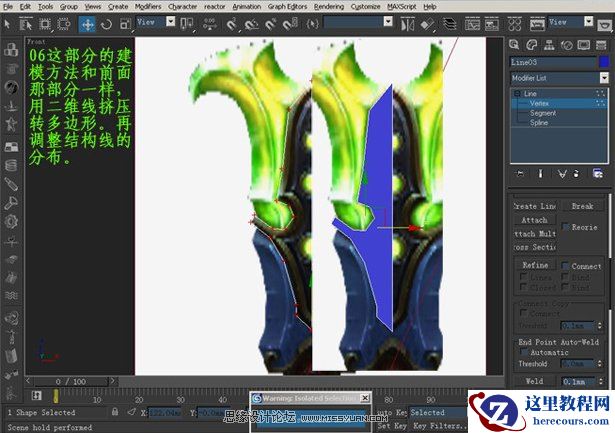Open Select by Name tool
The image size is (615, 433).
[25, 24]
